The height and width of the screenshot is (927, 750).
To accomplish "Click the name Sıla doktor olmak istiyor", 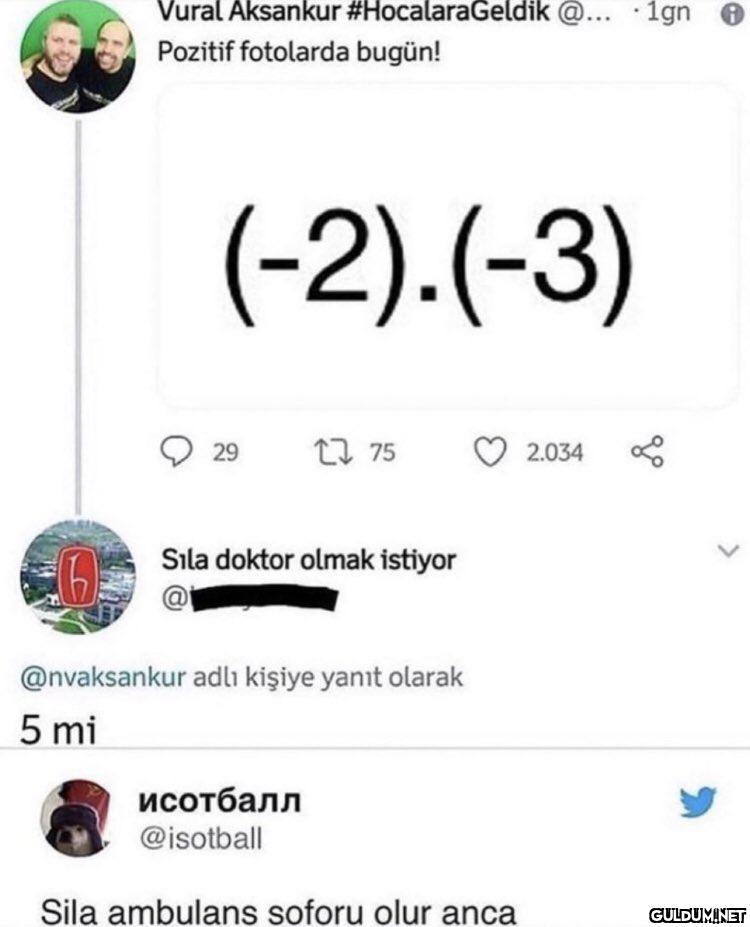I will click(x=309, y=560).
